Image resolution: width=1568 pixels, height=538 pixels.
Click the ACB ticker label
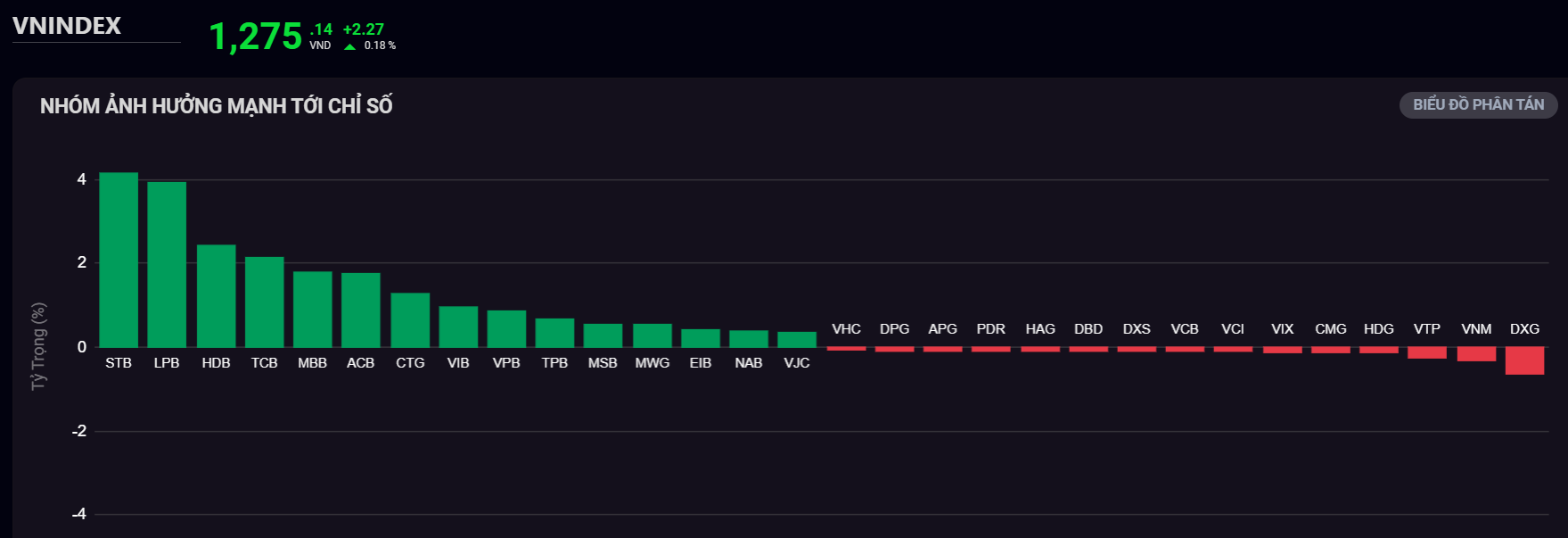pyautogui.click(x=361, y=363)
